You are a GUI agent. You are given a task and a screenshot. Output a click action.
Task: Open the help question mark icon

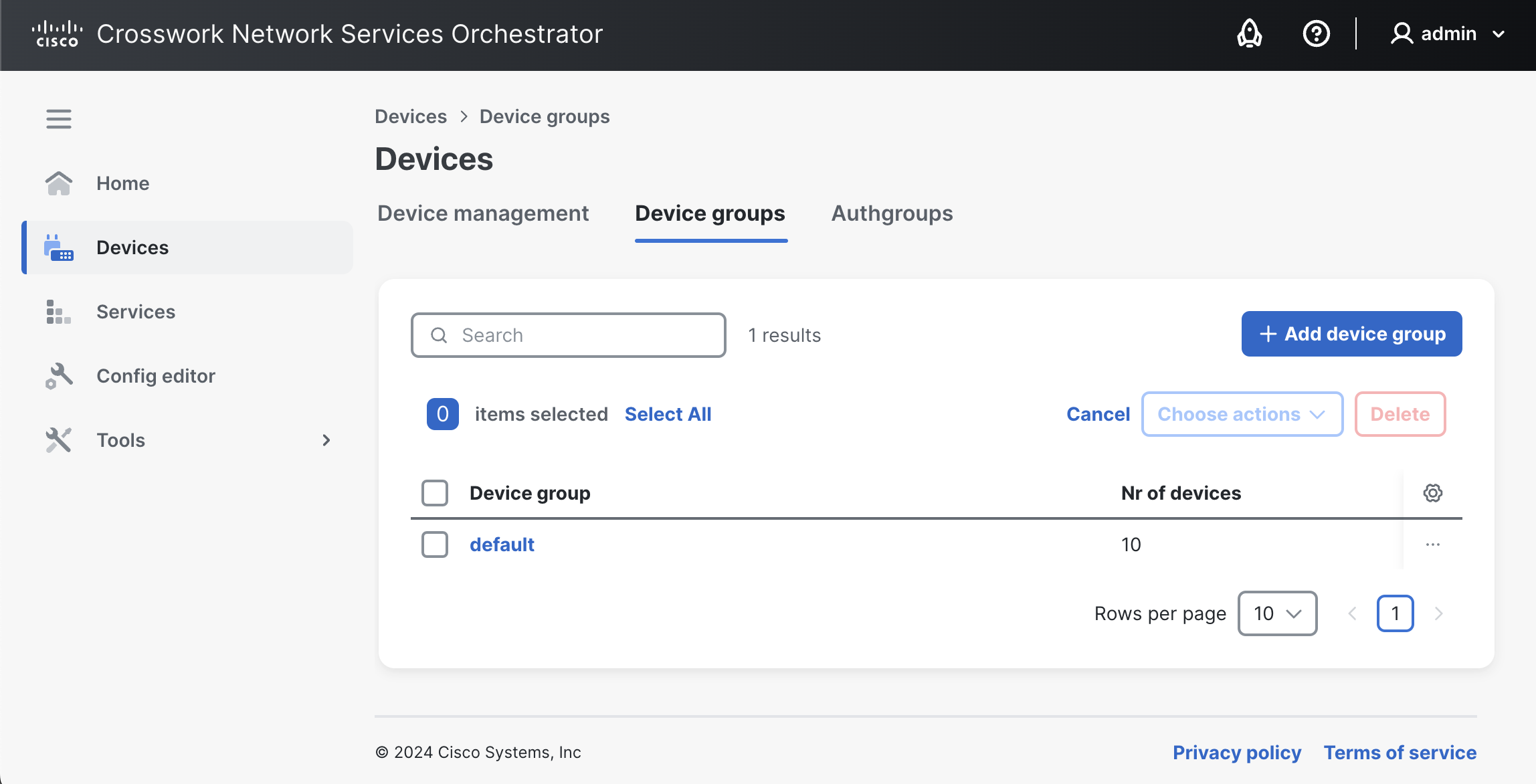tap(1316, 33)
